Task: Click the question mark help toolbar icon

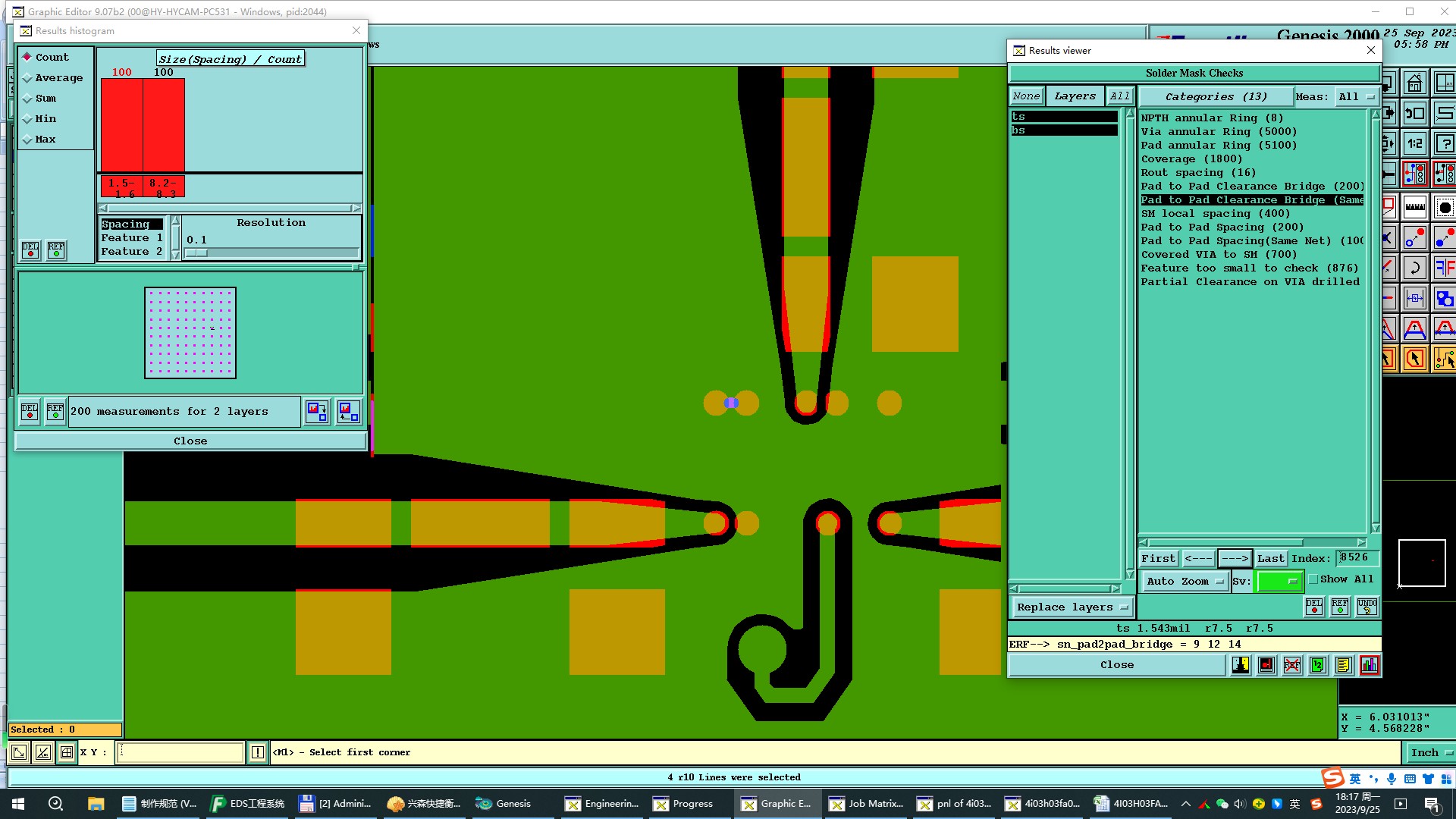Action: click(1443, 143)
